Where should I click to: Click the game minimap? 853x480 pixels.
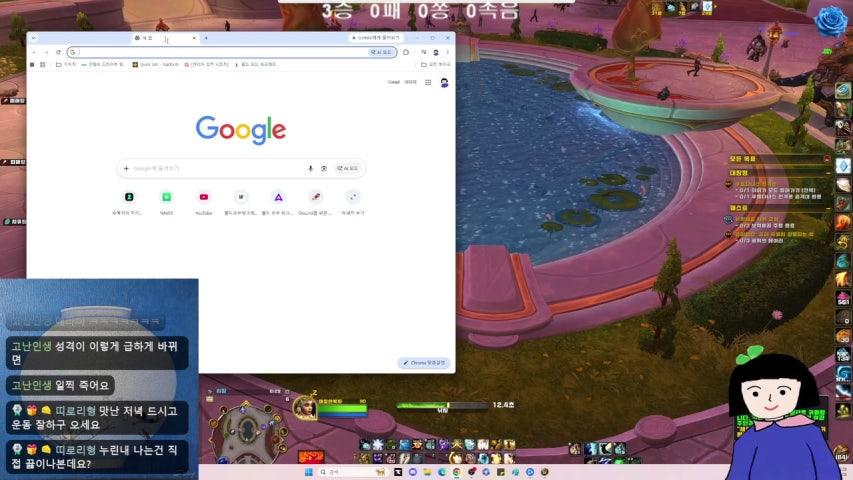(248, 431)
